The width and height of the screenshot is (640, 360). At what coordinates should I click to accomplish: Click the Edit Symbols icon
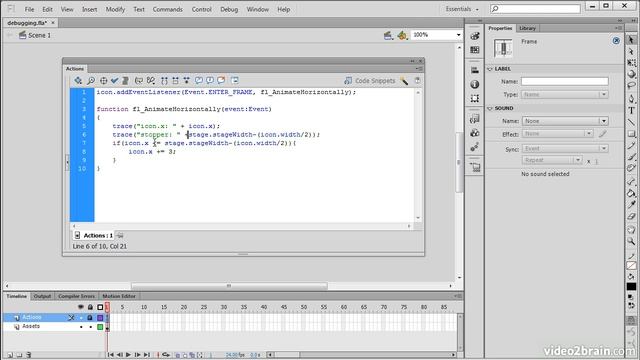(x=402, y=36)
